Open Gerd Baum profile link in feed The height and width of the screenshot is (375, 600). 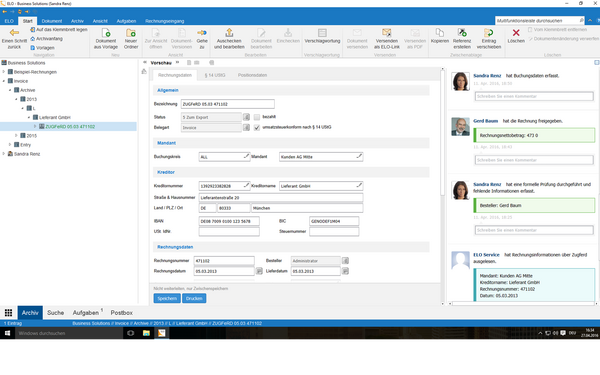(485, 121)
